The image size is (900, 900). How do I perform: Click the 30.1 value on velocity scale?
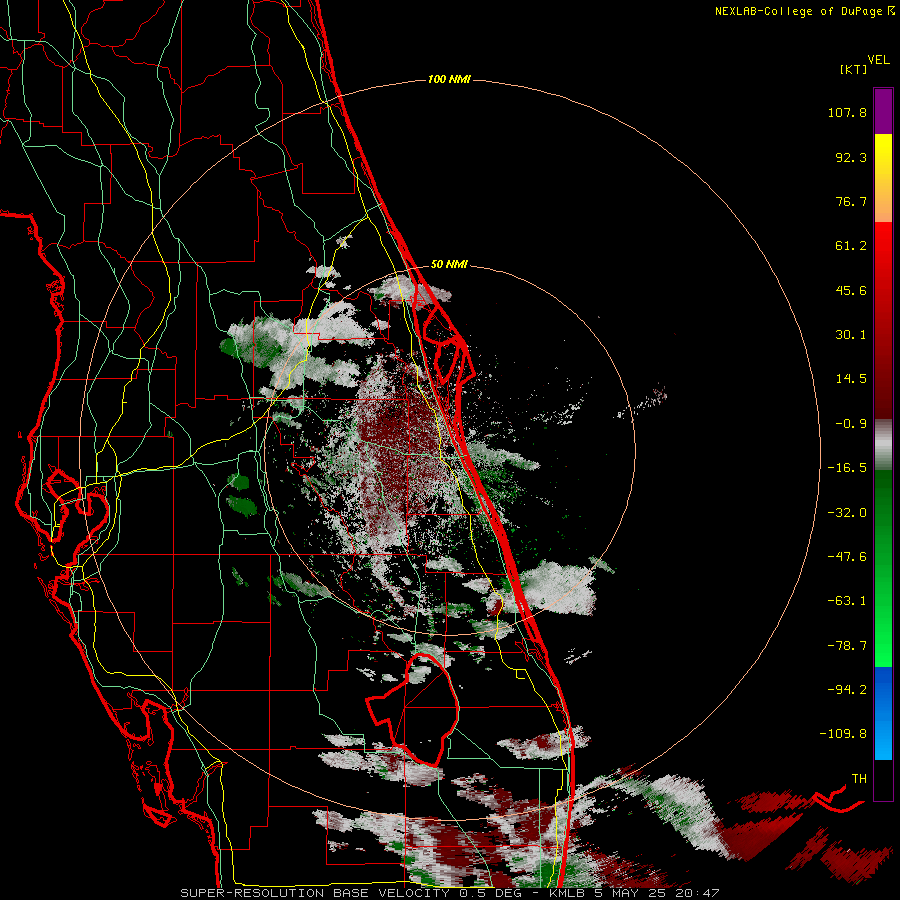point(851,335)
